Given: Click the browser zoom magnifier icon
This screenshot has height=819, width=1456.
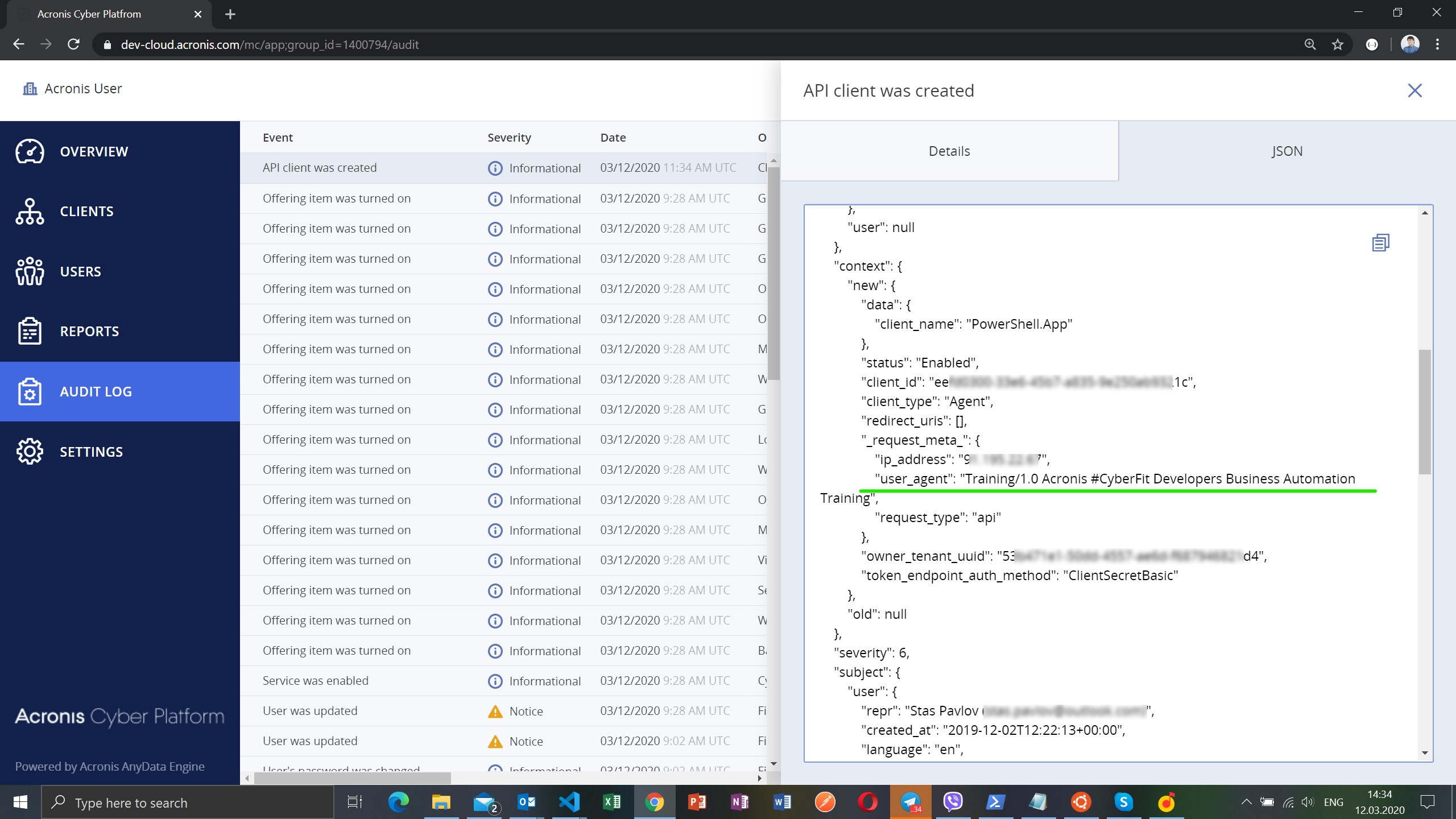Looking at the screenshot, I should [x=1310, y=44].
